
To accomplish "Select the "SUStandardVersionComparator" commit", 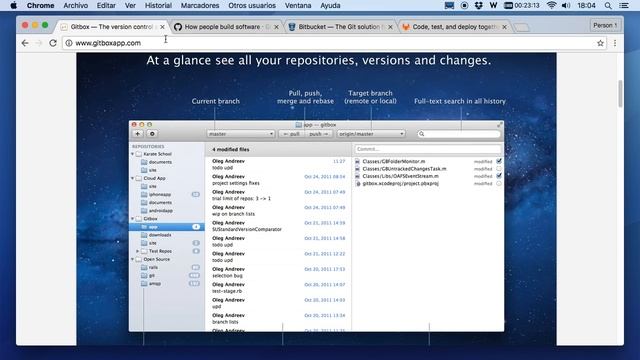I will [x=278, y=226].
